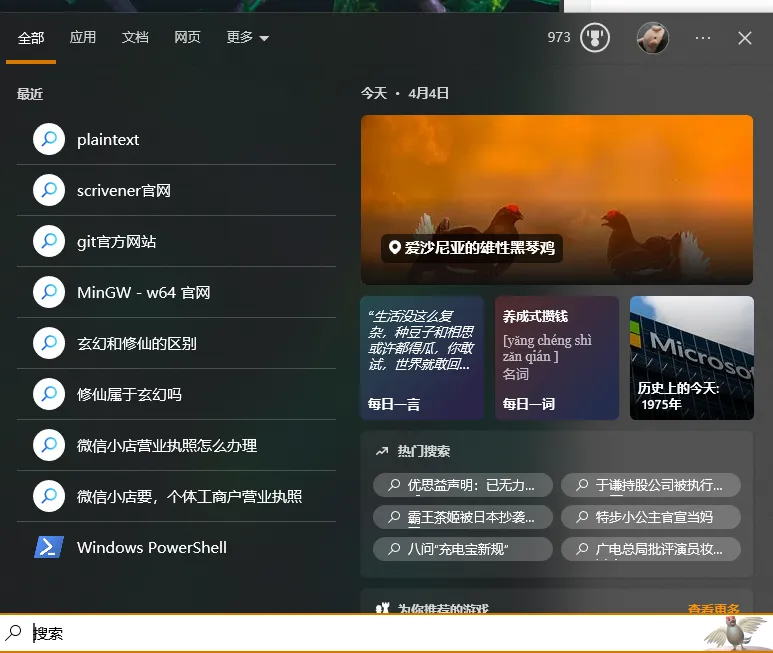Click the Windows PowerShell icon
This screenshot has height=653, width=773.
tap(49, 547)
